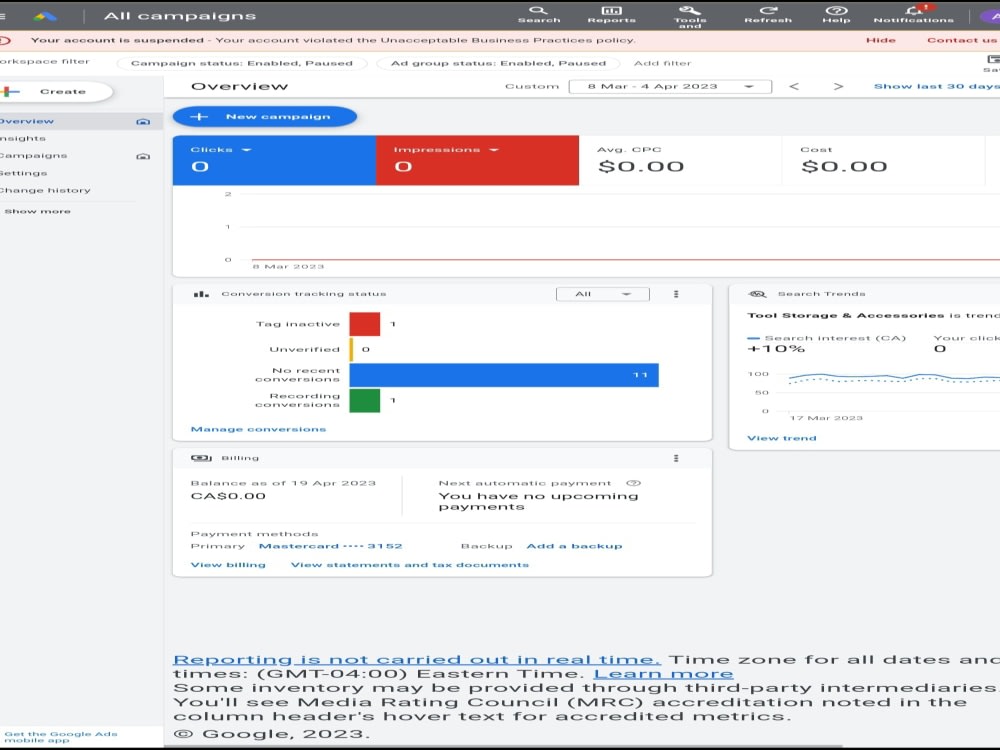Open Manage conversions link

[x=258, y=429]
